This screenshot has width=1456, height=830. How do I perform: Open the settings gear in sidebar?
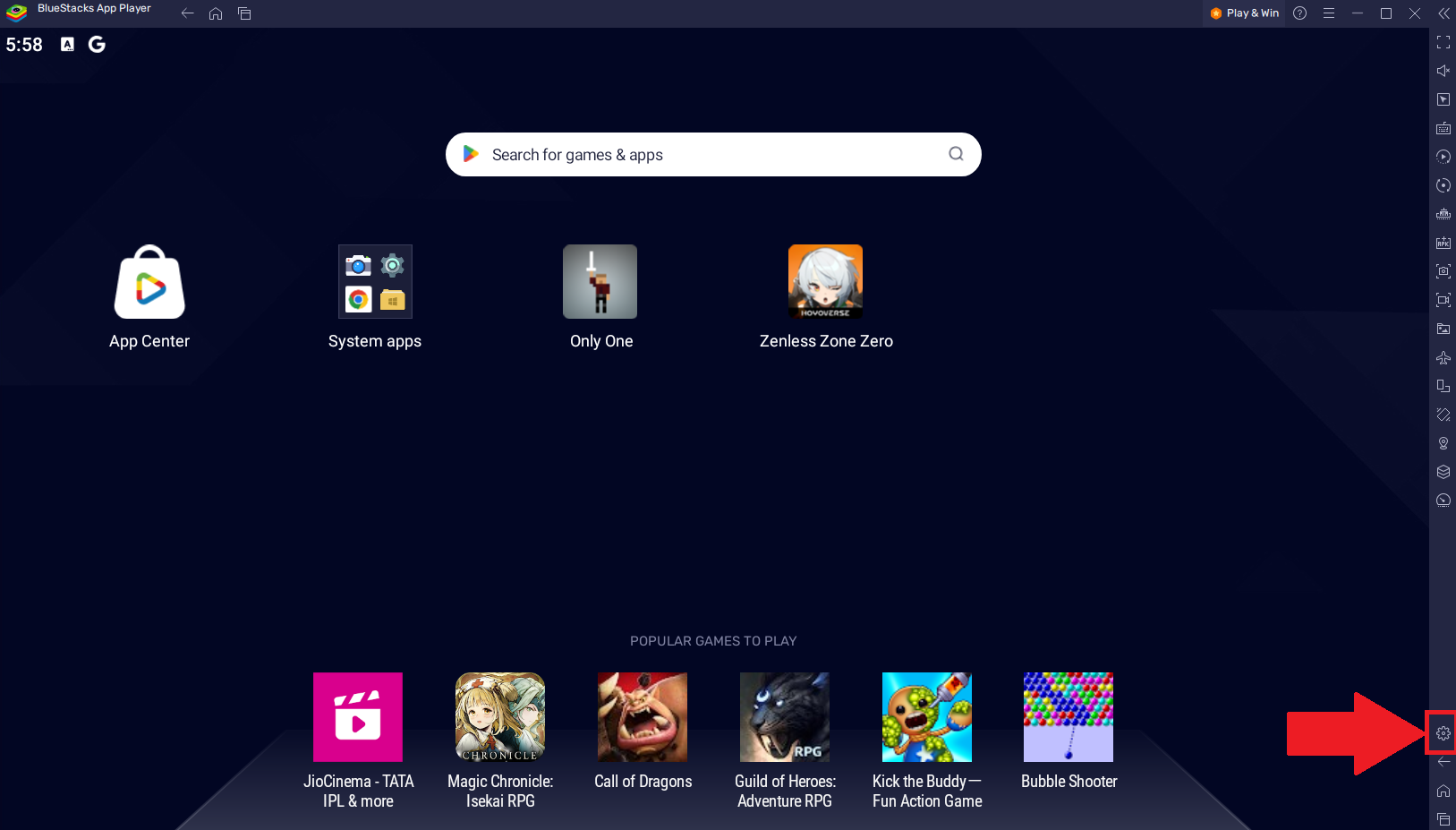(1443, 733)
